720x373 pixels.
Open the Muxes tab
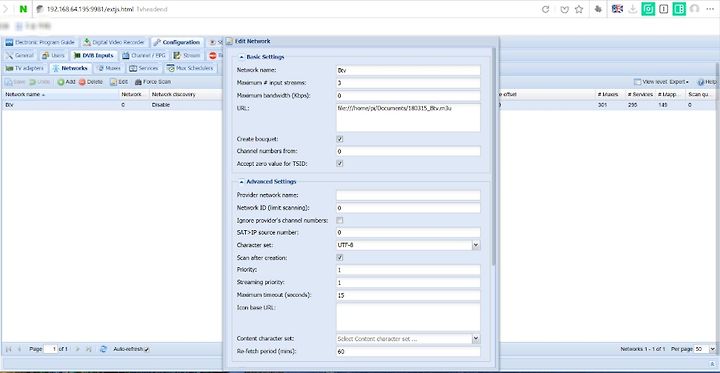click(x=109, y=68)
